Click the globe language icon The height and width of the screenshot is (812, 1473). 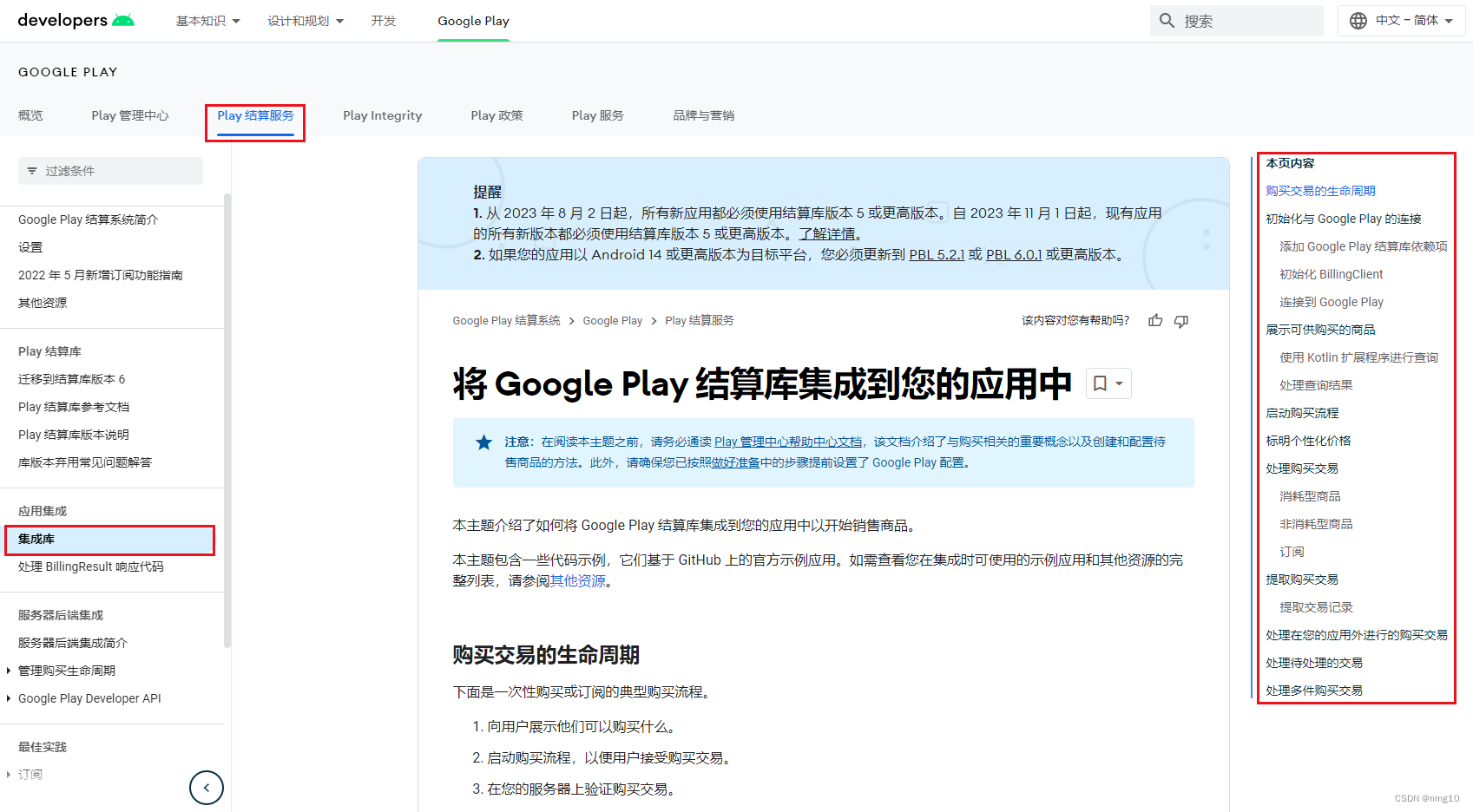point(1358,20)
